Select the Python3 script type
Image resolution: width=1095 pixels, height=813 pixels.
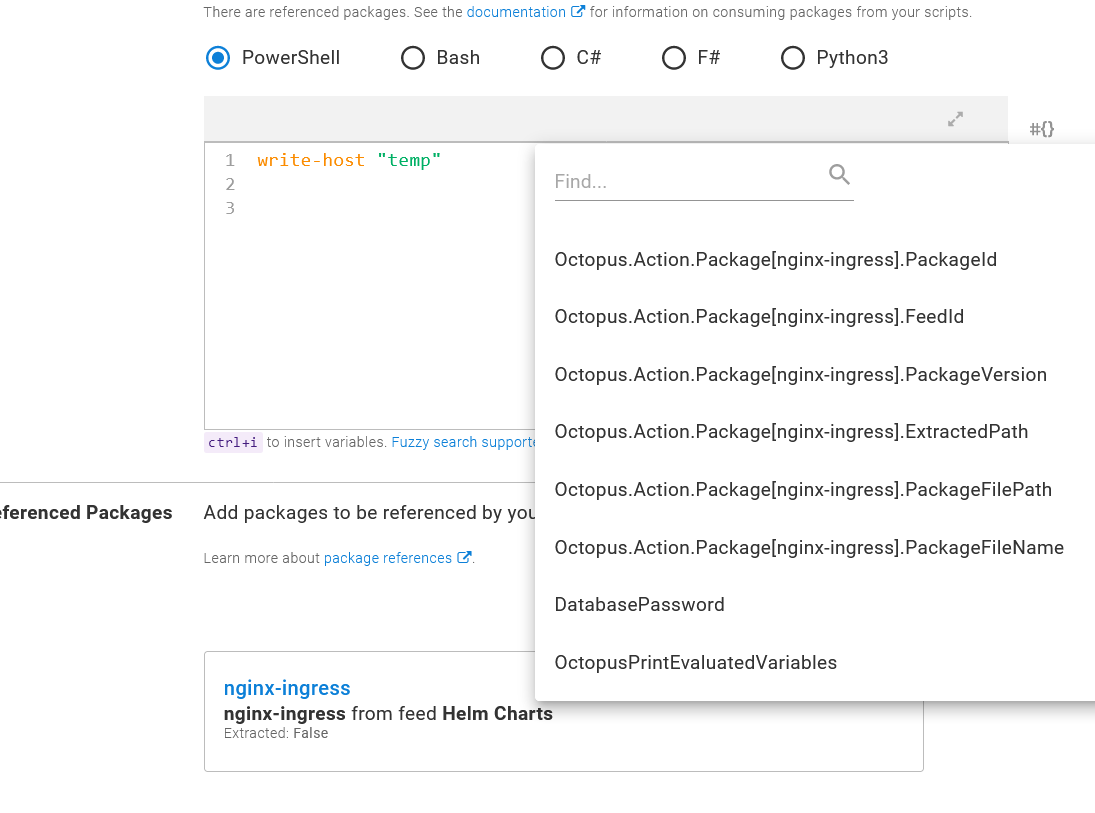pyautogui.click(x=793, y=58)
